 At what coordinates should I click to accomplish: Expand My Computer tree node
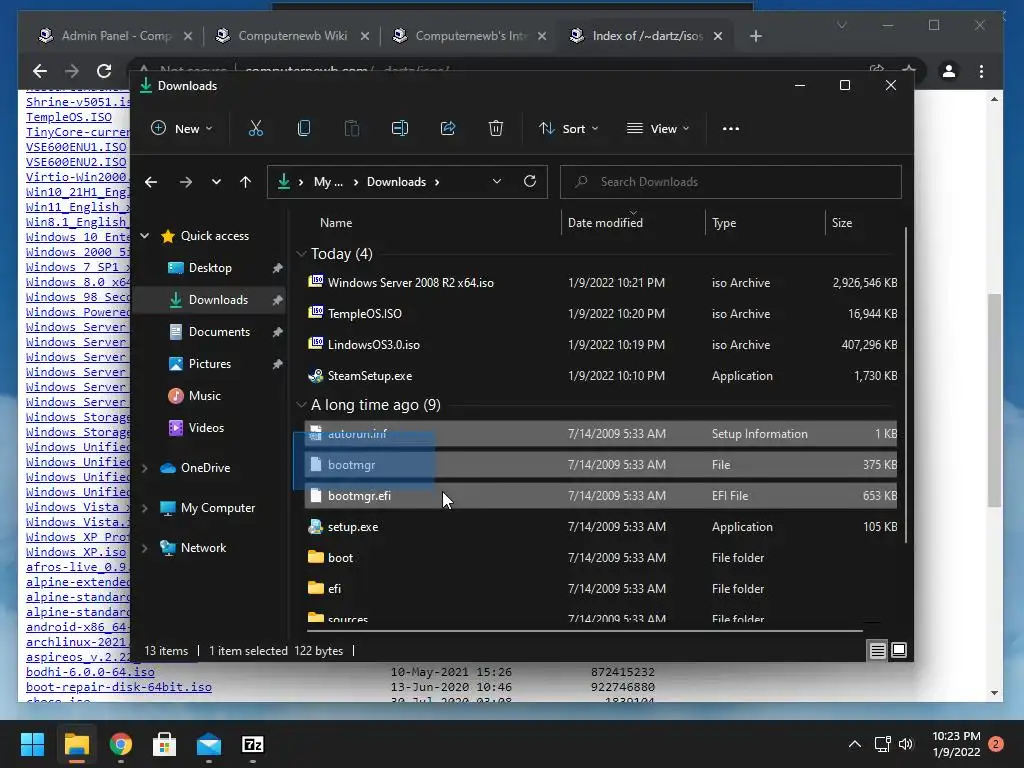pyautogui.click(x=145, y=508)
